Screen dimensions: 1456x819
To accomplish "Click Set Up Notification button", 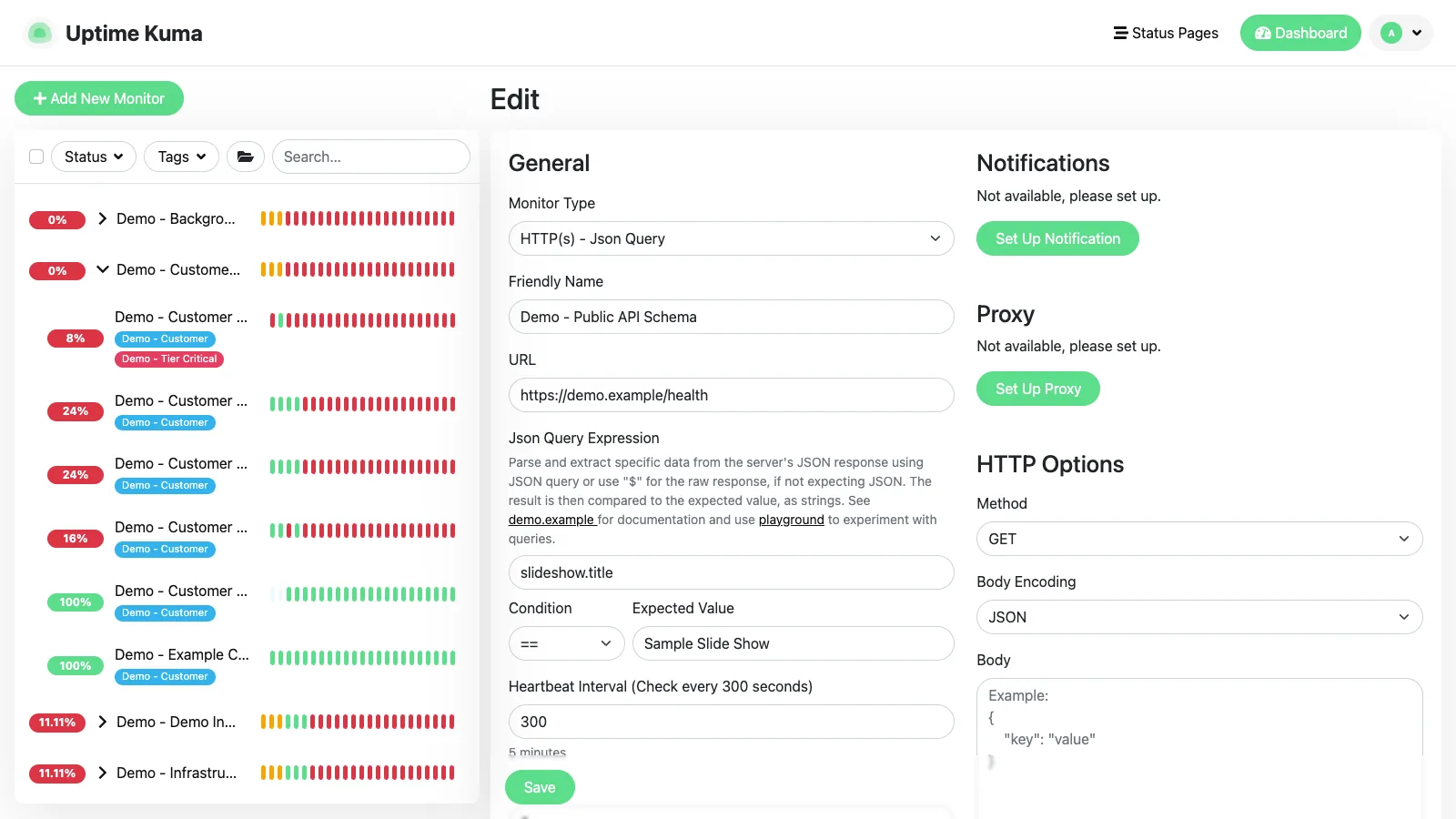I will pyautogui.click(x=1057, y=238).
